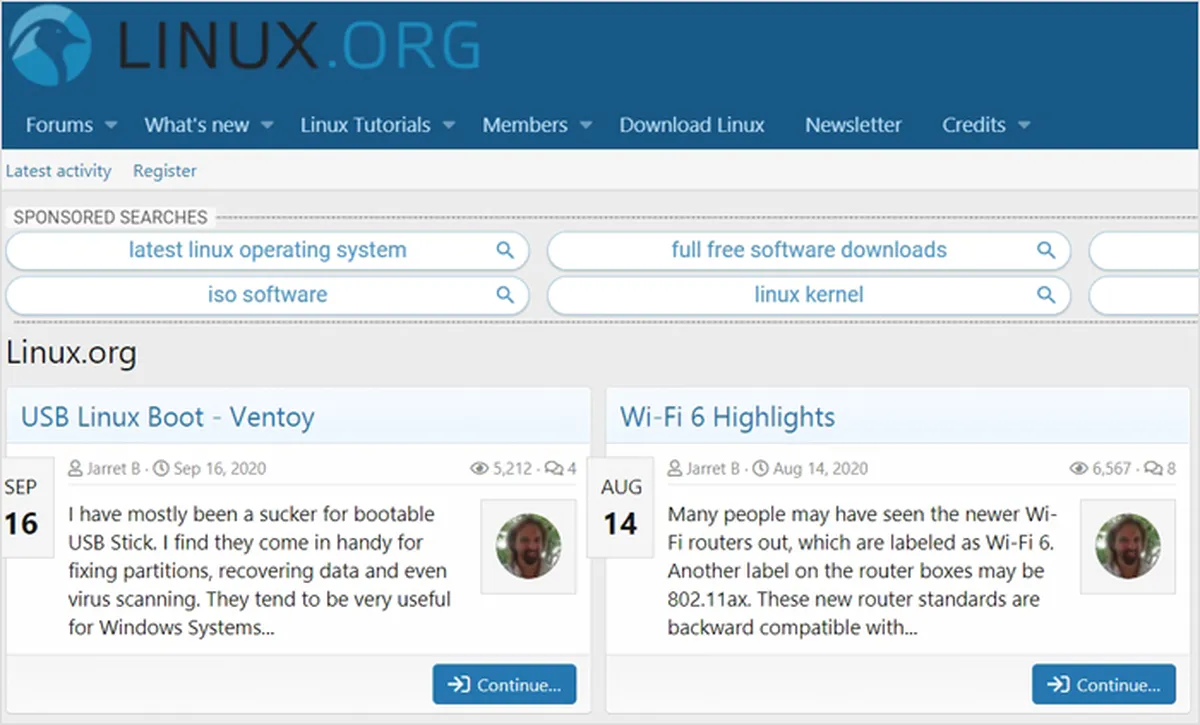This screenshot has height=725, width=1200.
Task: Open the Members nav item
Action: 525,125
